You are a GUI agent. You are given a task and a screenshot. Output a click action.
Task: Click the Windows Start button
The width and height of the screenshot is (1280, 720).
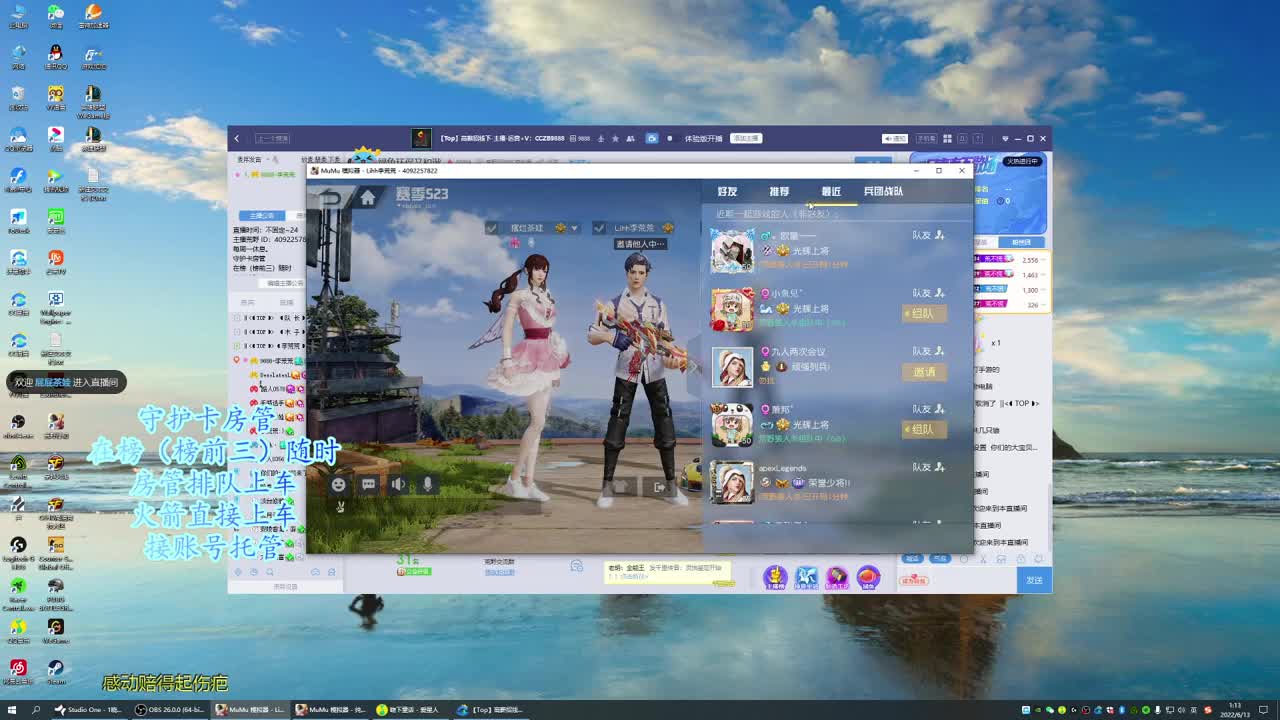point(11,710)
